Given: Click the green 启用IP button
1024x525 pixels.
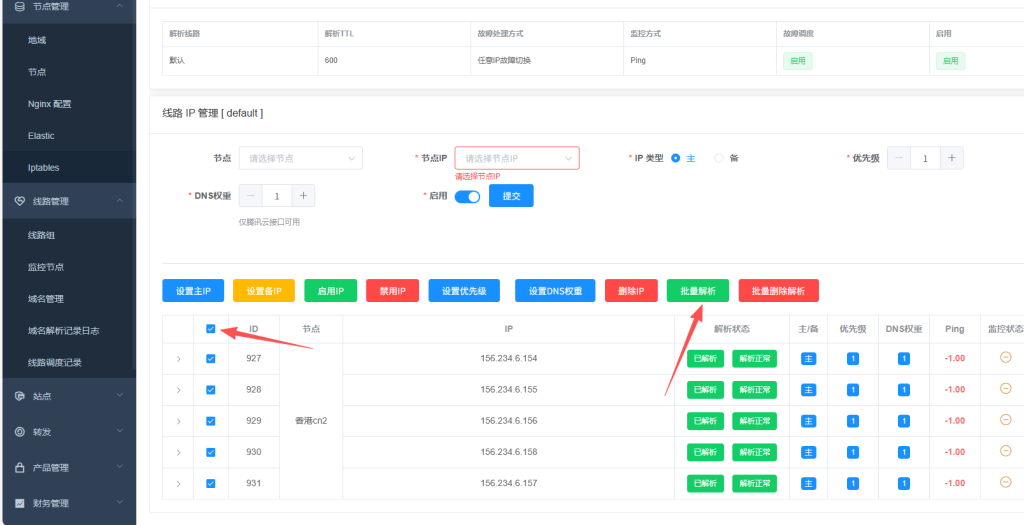Looking at the screenshot, I should click(330, 291).
